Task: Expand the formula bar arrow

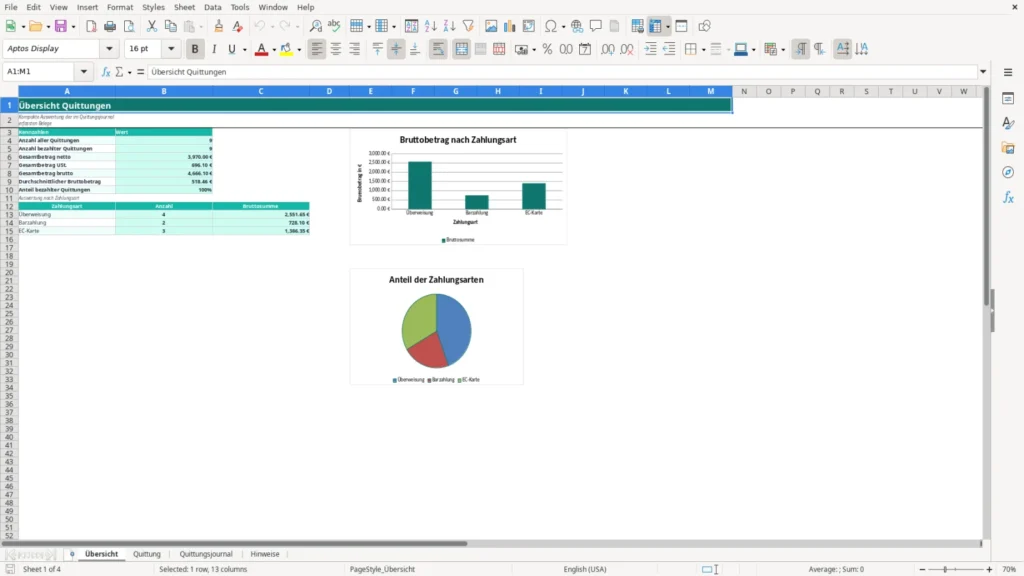Action: click(983, 72)
